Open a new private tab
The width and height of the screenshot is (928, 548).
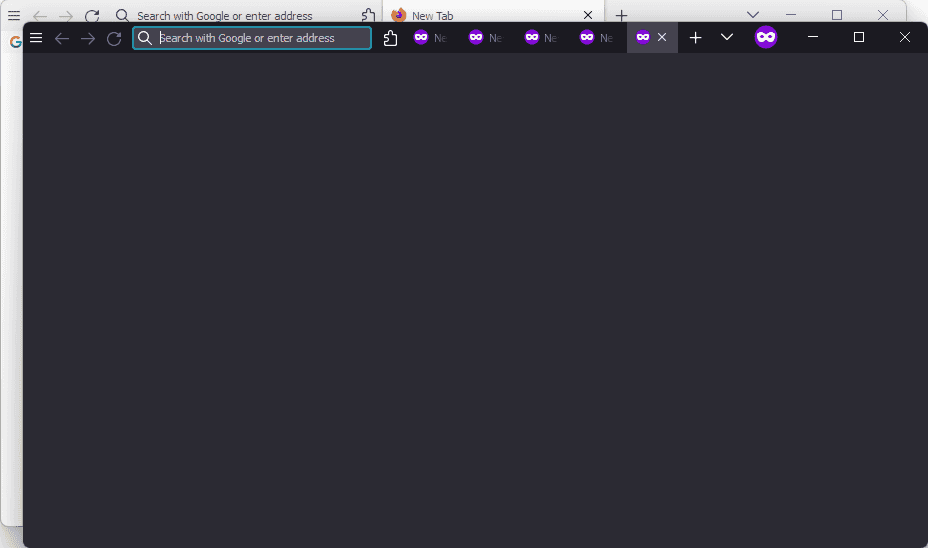tap(695, 38)
